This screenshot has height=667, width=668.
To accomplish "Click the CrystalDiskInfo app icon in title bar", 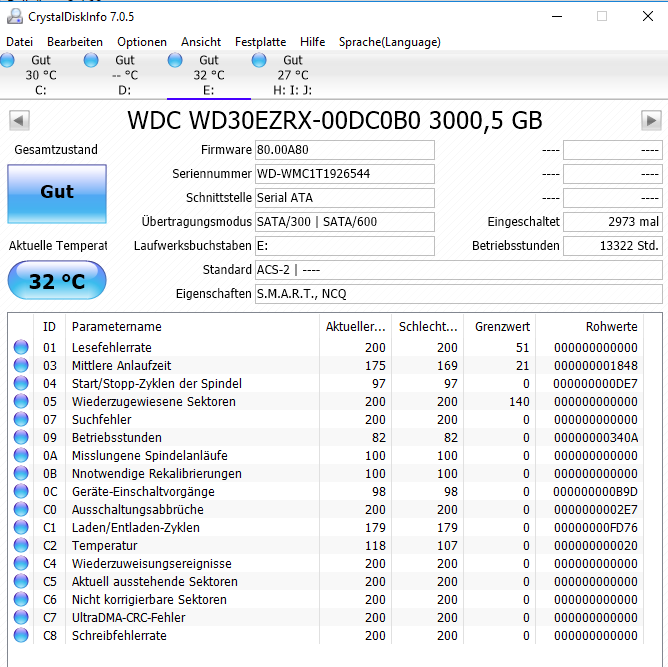I will coord(15,16).
